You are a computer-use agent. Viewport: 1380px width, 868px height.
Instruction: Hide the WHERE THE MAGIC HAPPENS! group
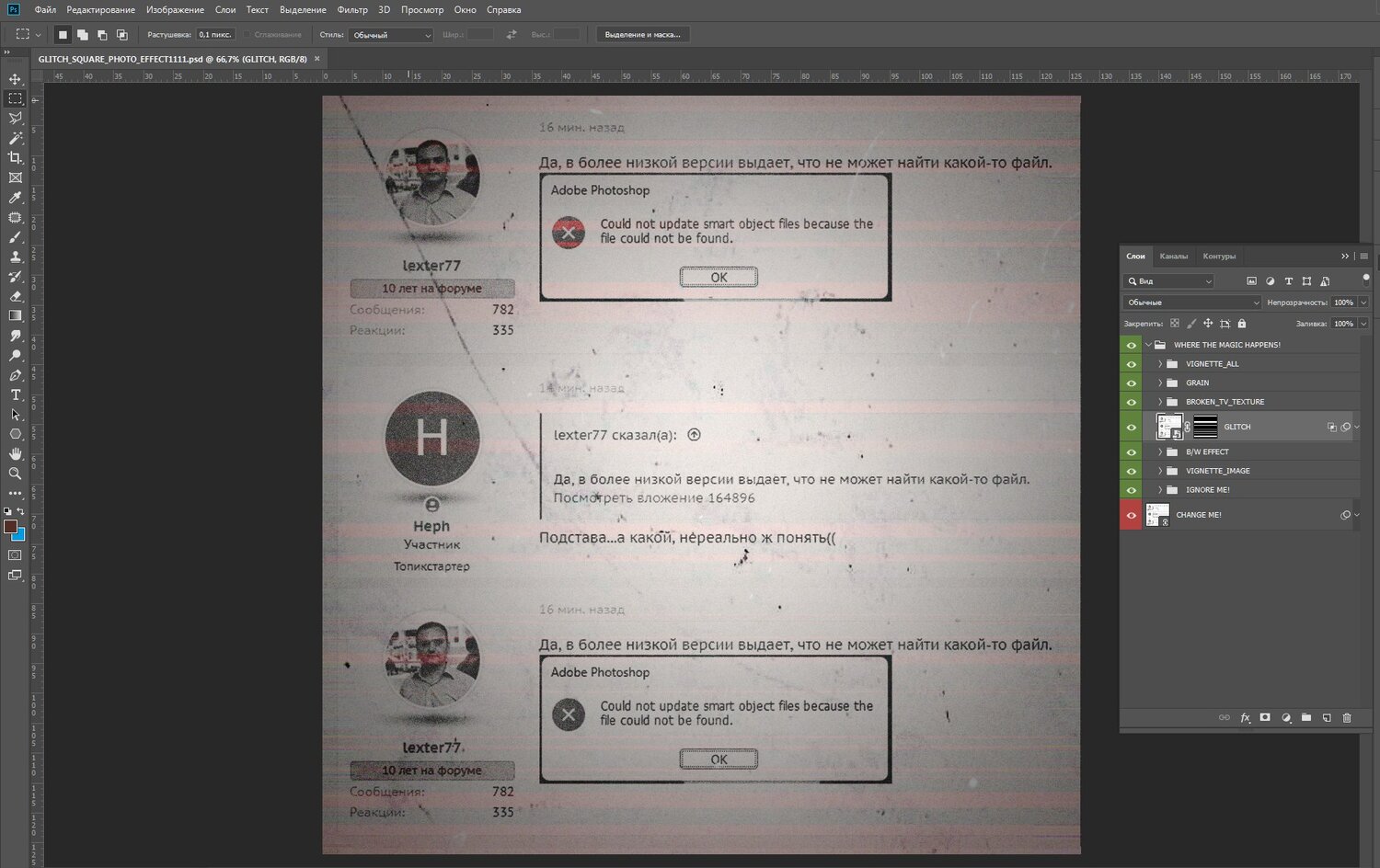pos(1132,345)
